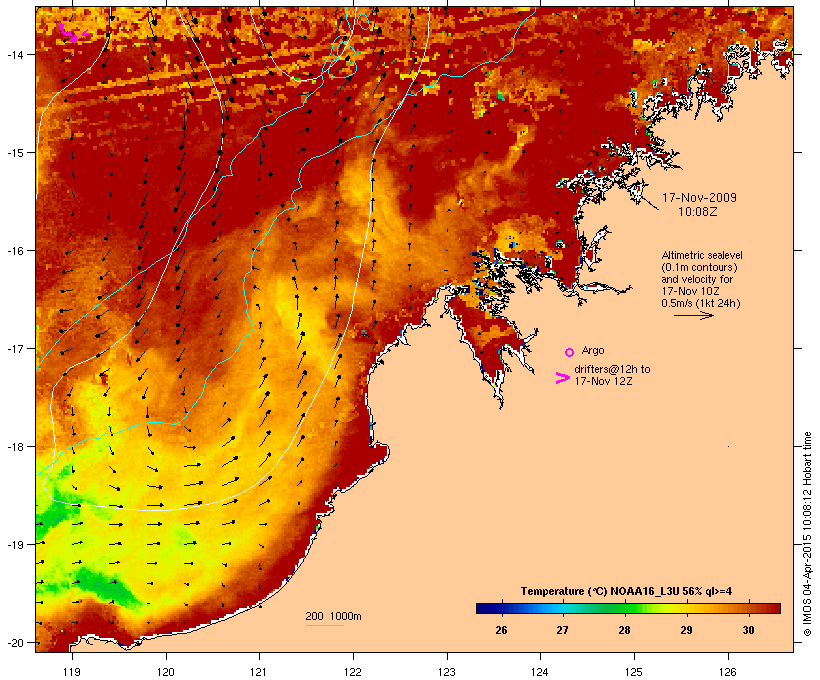
Task: Click the '125' longitude axis label
Action: click(634, 672)
